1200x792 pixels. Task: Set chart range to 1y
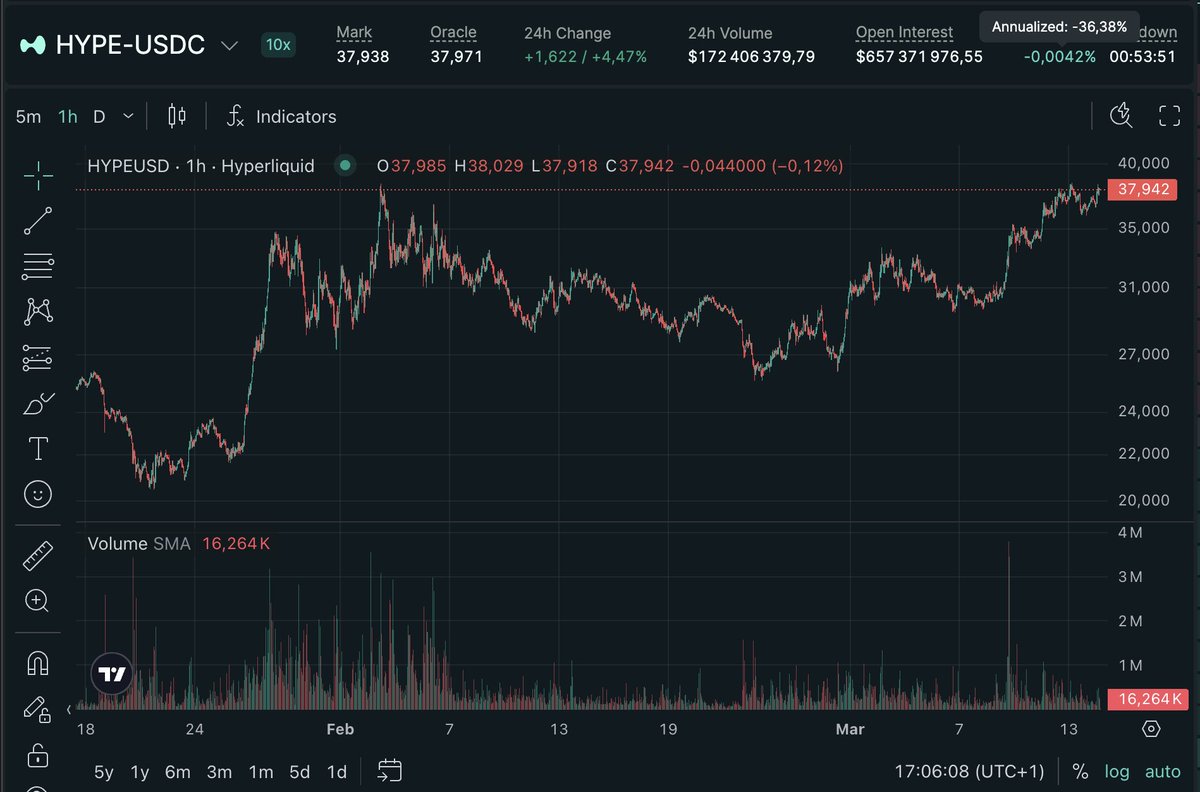coord(140,771)
